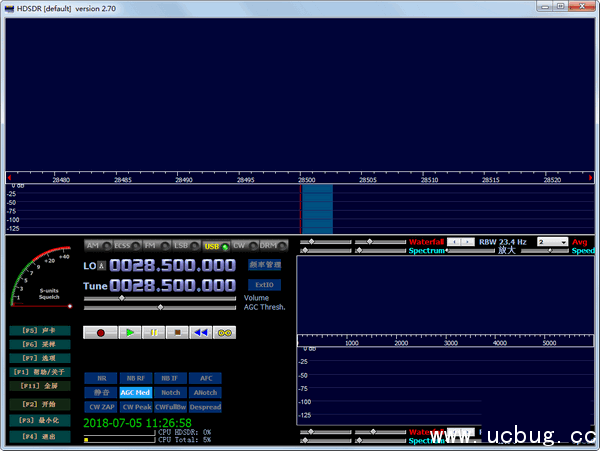
Task: Click the LO A selector icon
Action: (x=102, y=265)
